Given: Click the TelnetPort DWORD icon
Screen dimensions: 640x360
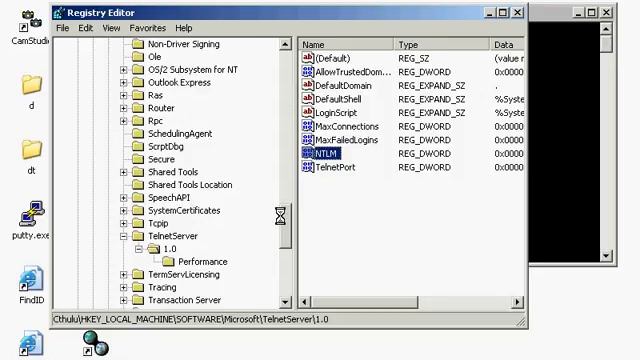Looking at the screenshot, I should click(x=307, y=167).
